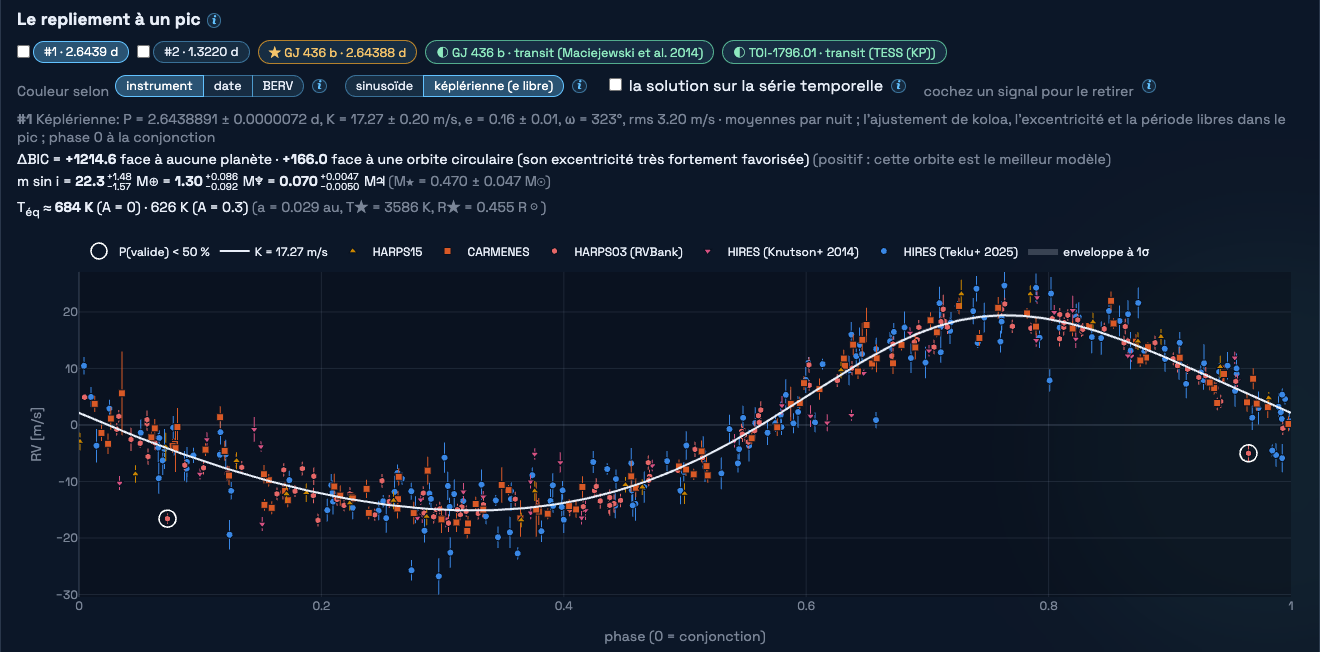Image resolution: width=1320 pixels, height=652 pixels.
Task: Select the '#2 · 1.3220 d' peak chip
Action: point(201,52)
